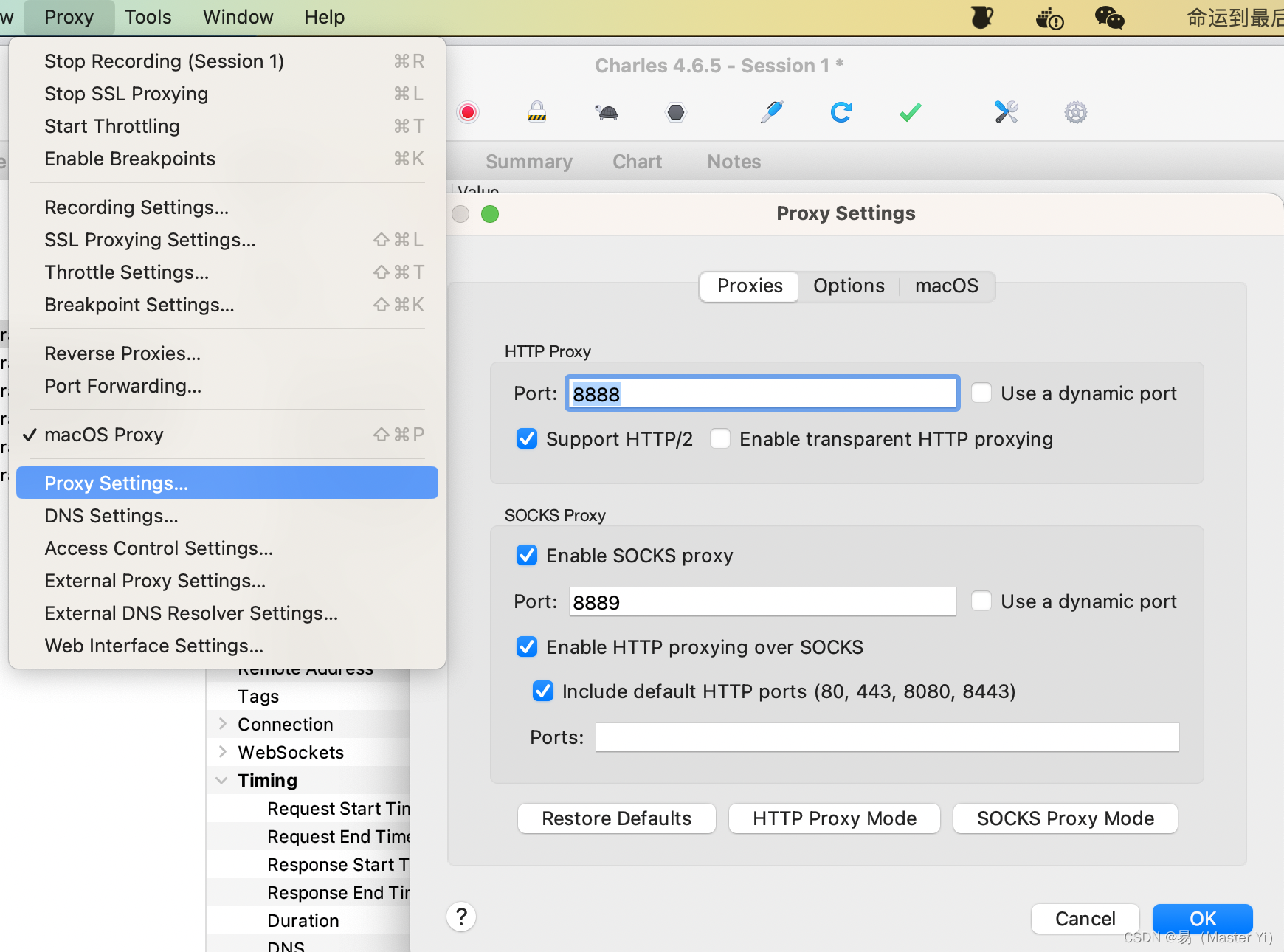Open Recording Settings...
The width and height of the screenshot is (1284, 952).
pos(227,207)
